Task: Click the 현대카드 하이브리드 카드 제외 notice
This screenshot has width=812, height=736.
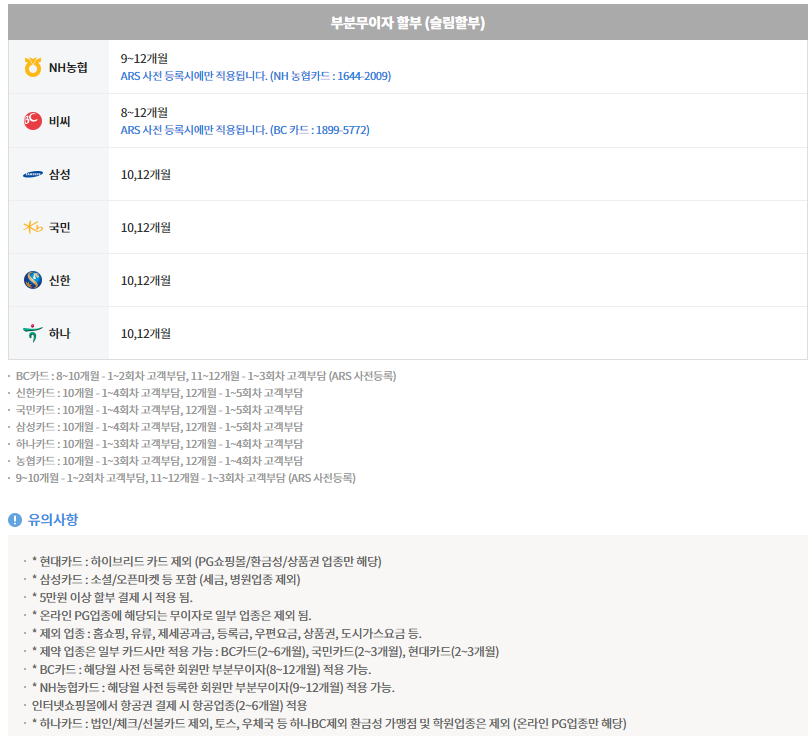Action: pyautogui.click(x=207, y=561)
